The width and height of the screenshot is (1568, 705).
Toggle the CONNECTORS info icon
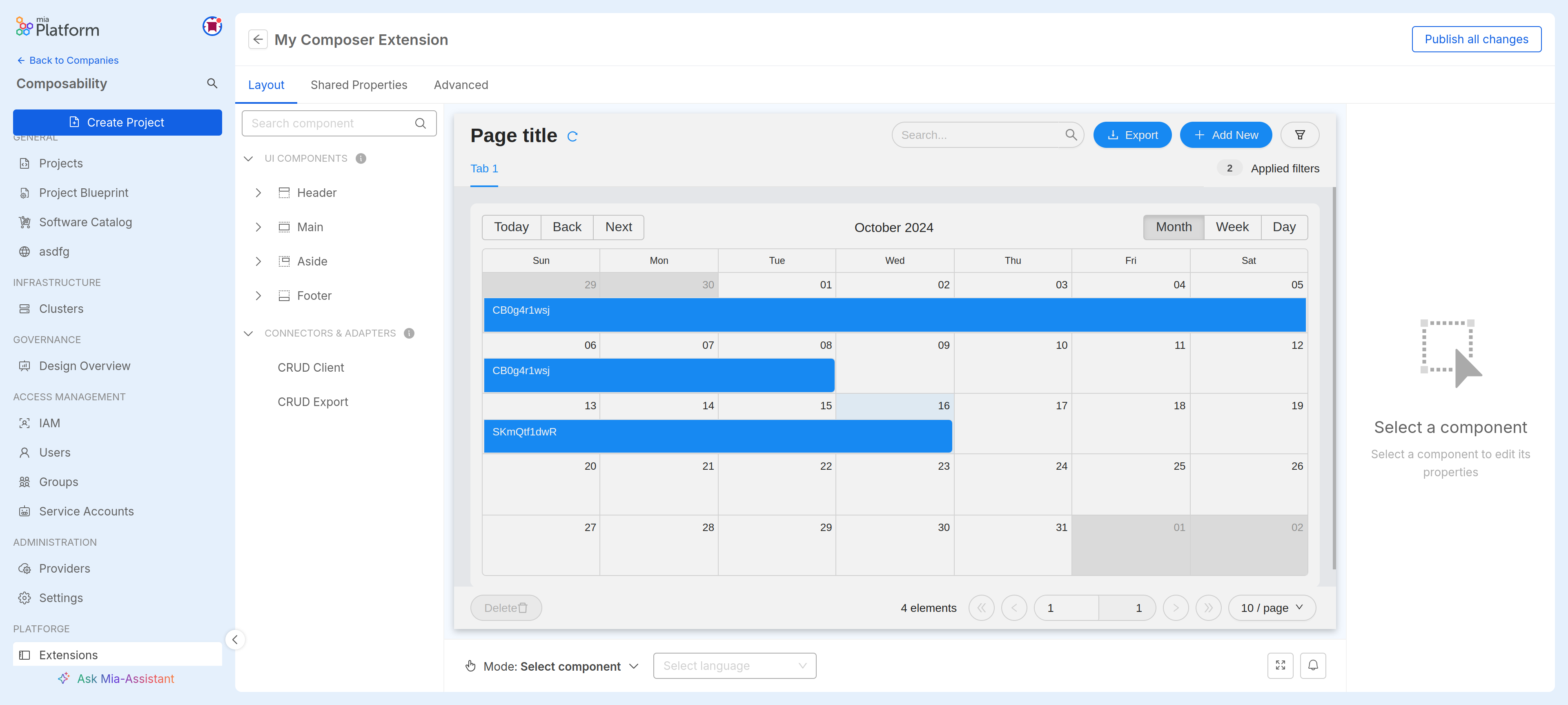tap(409, 333)
